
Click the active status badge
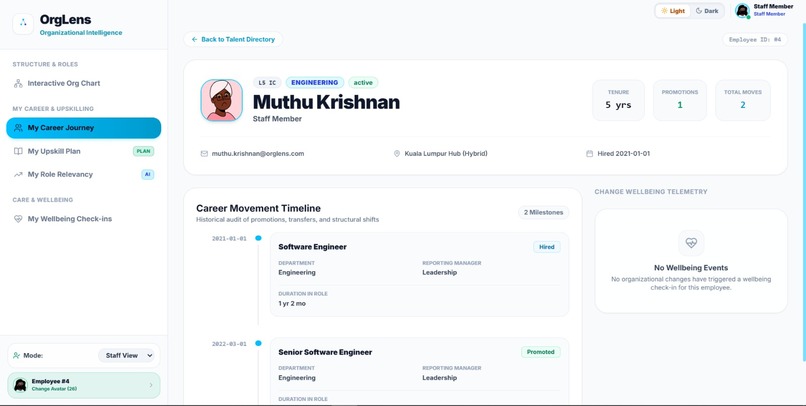[363, 82]
